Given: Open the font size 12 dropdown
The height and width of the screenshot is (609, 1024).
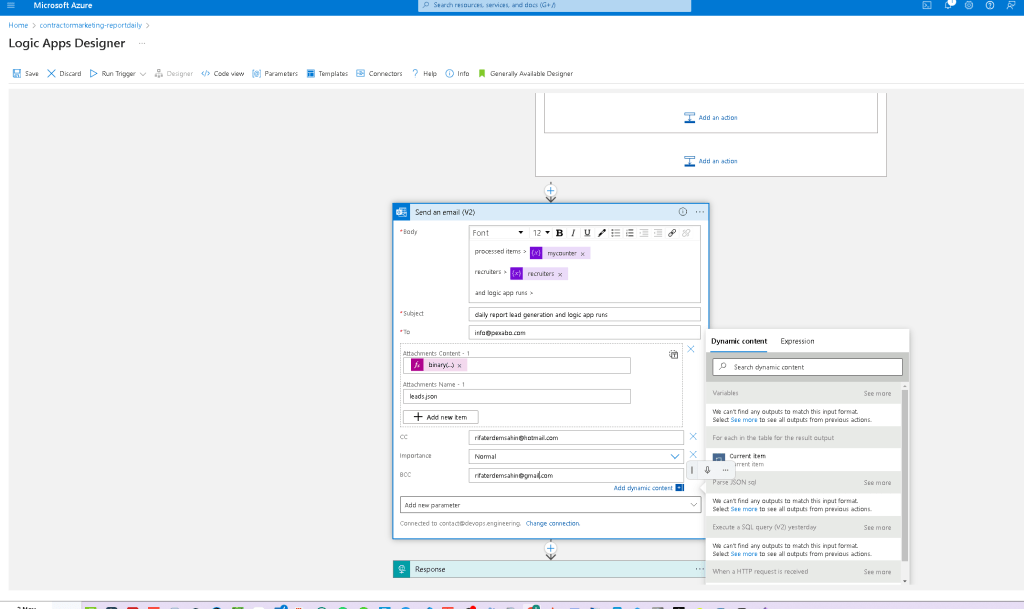Looking at the screenshot, I should tap(541, 233).
